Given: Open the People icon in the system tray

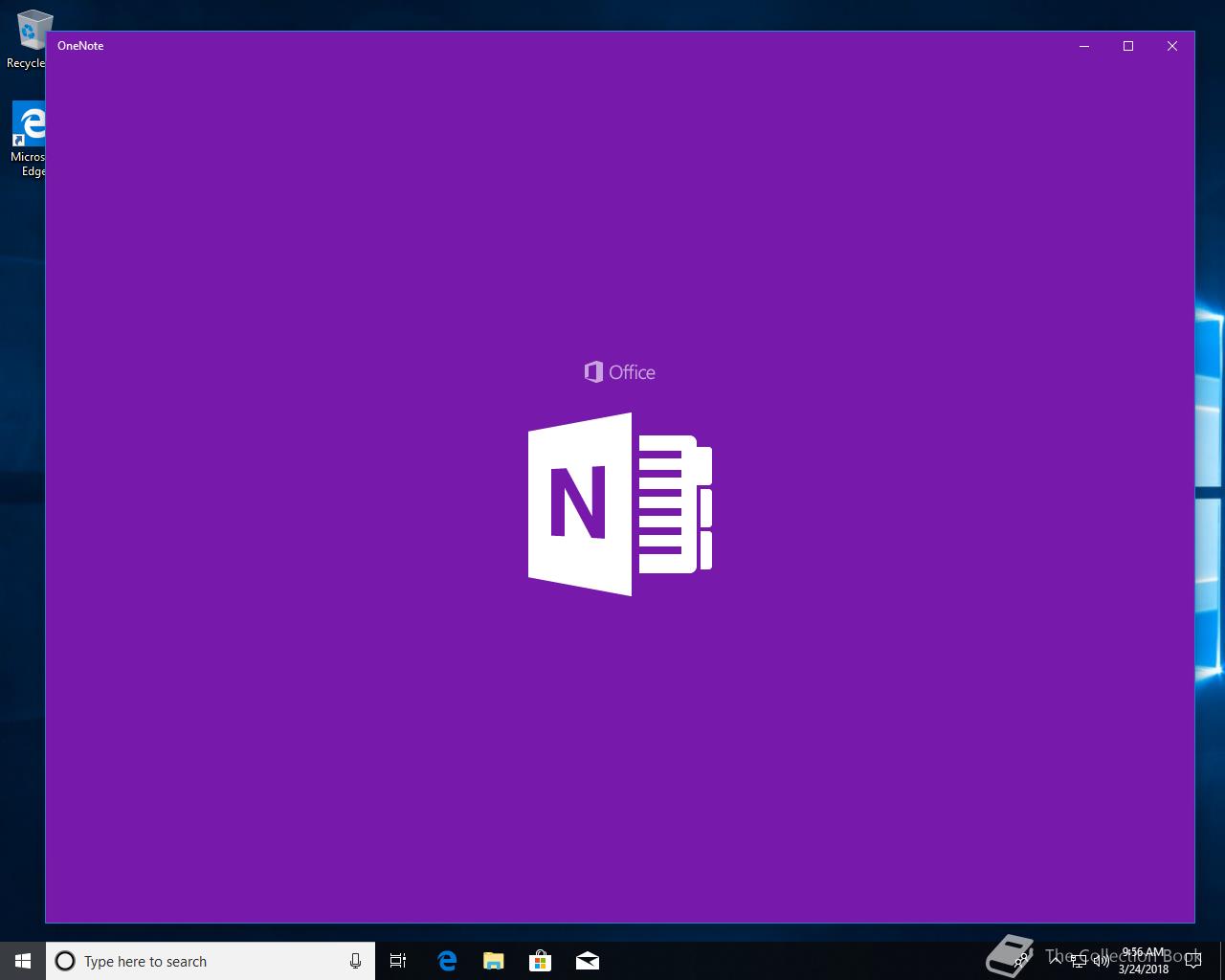Looking at the screenshot, I should pos(1021,960).
